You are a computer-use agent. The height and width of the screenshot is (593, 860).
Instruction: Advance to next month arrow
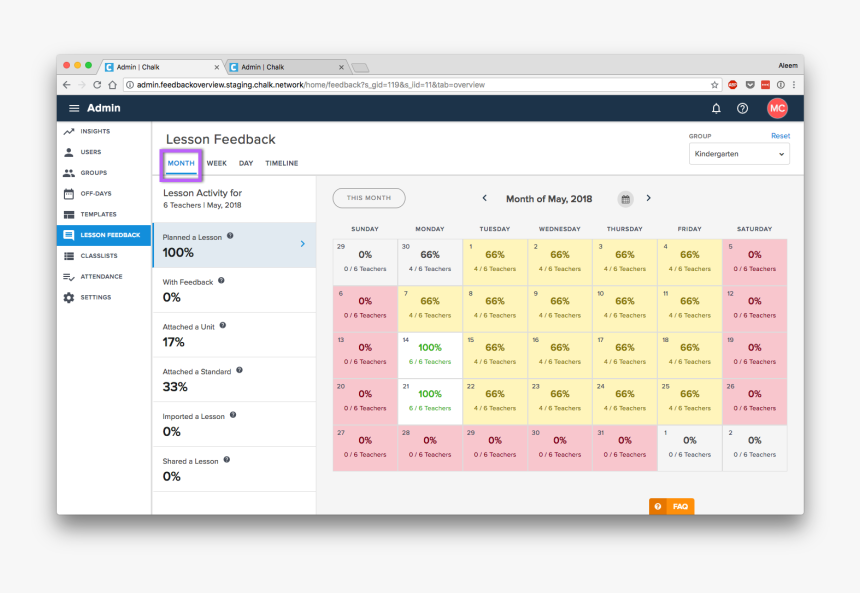[648, 198]
